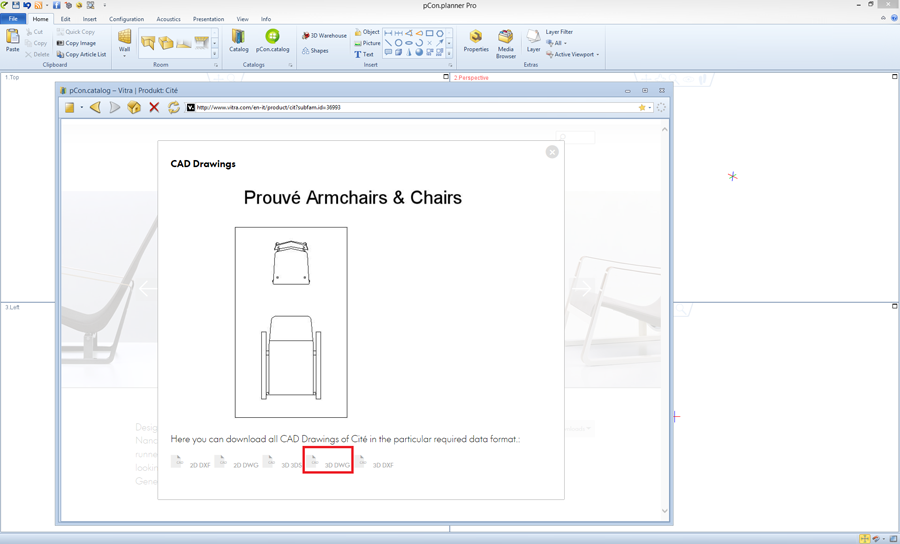Open the Catalogs group dialog launcher
The height and width of the screenshot is (544, 900).
tap(290, 65)
